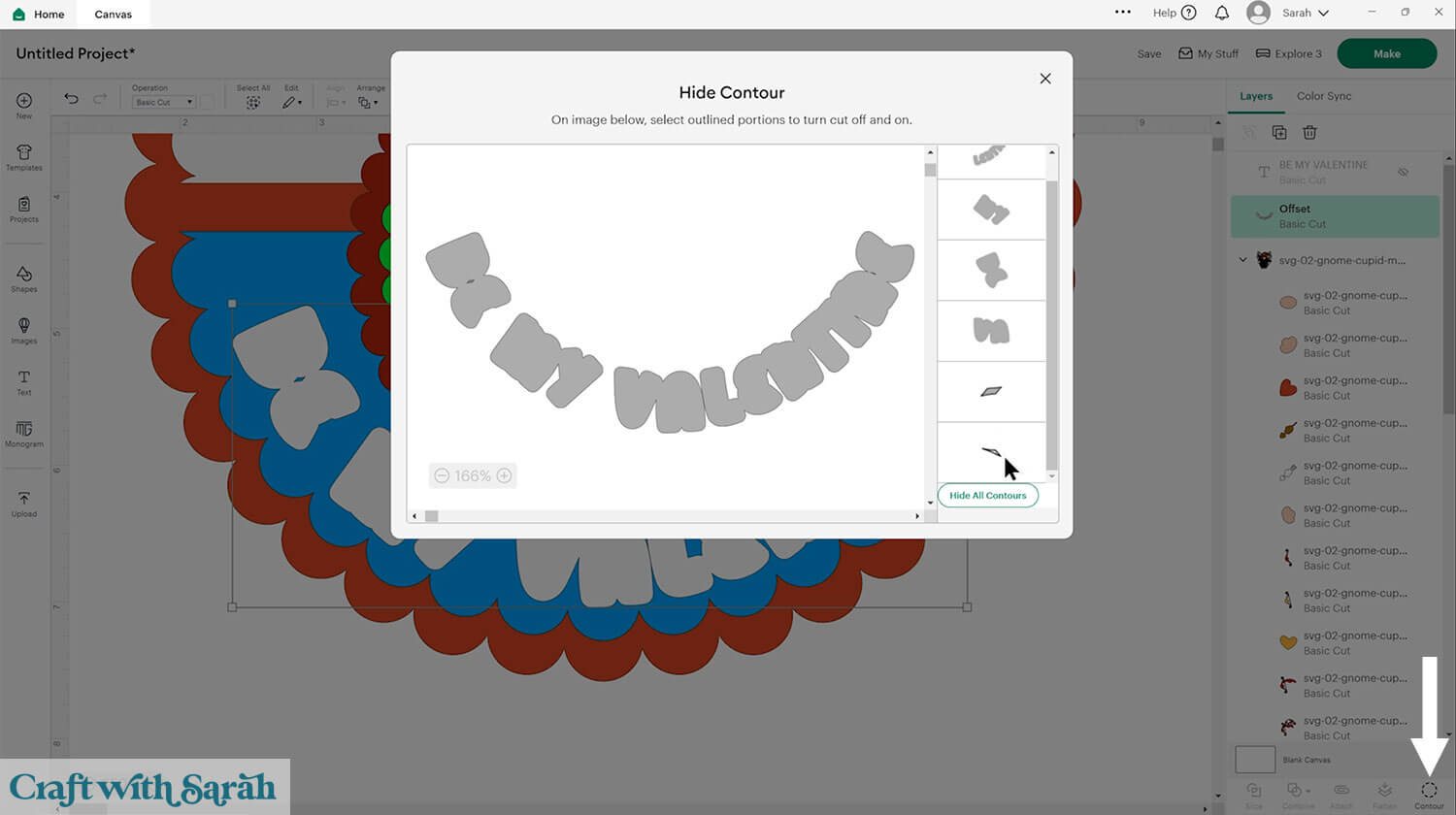Click the Blank Canvas swatch
Image resolution: width=1456 pixels, height=815 pixels.
[1254, 760]
